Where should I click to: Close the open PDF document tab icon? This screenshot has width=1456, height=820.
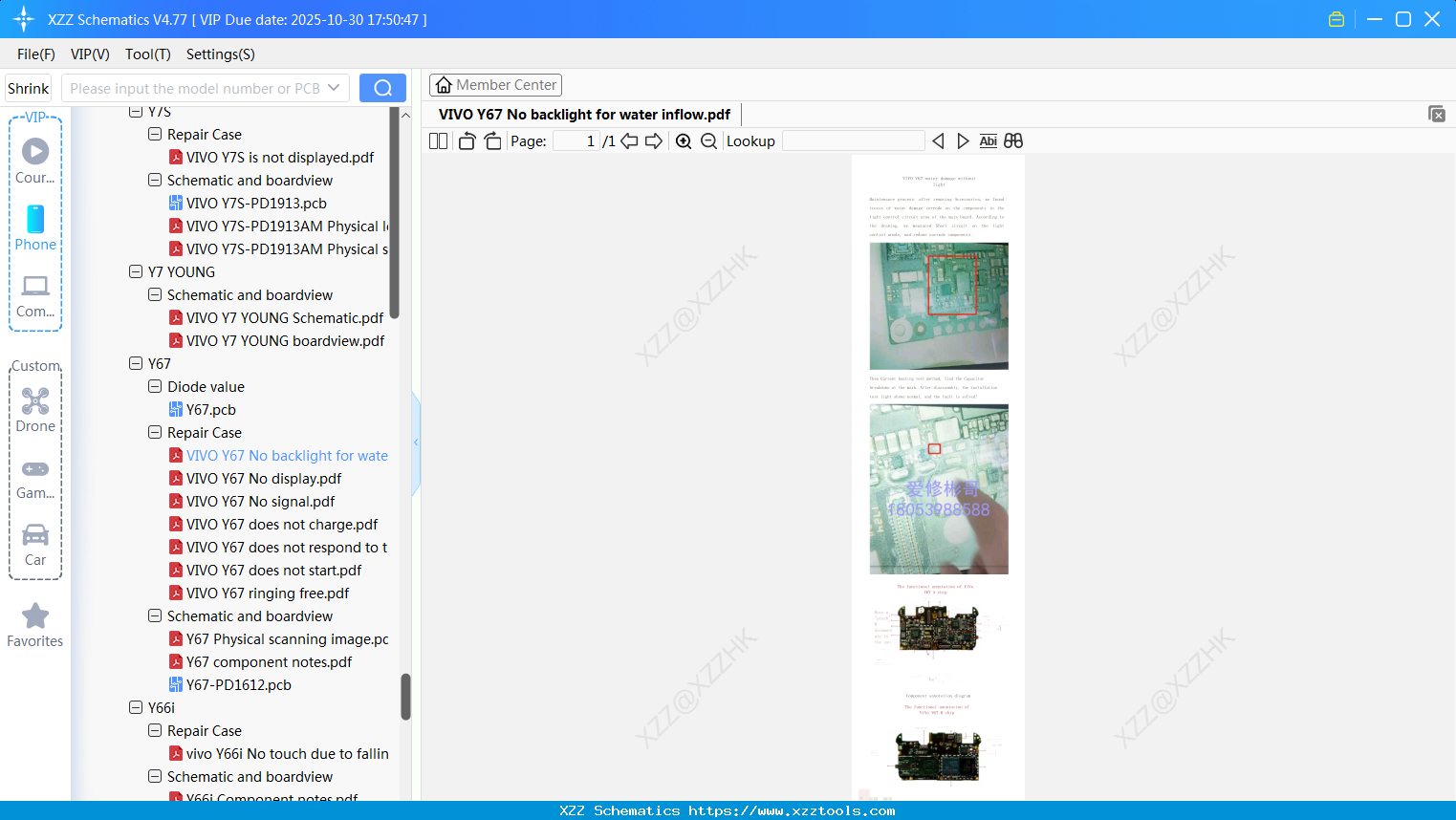pyautogui.click(x=1437, y=114)
